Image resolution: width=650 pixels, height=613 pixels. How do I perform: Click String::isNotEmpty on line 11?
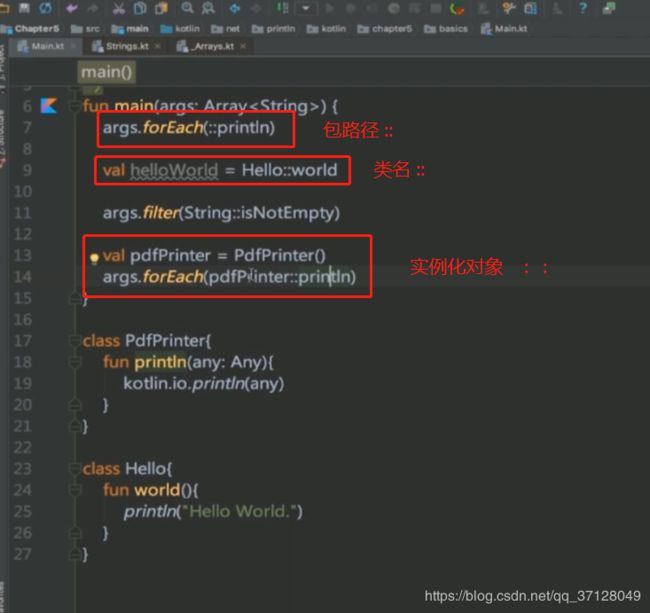(260, 213)
